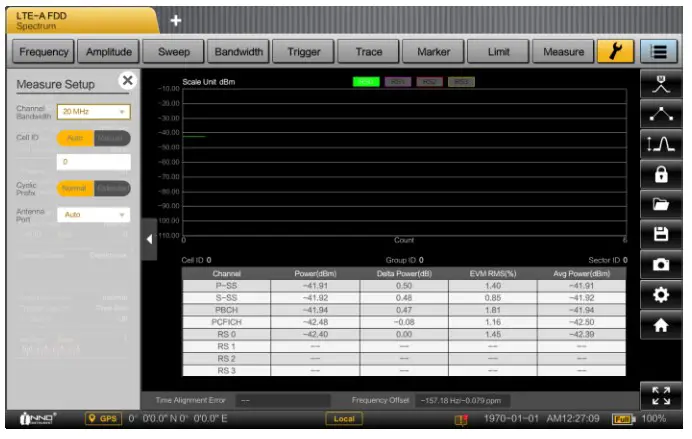
Task: Select the RS 2 channel row
Action: pyautogui.click(x=404, y=359)
